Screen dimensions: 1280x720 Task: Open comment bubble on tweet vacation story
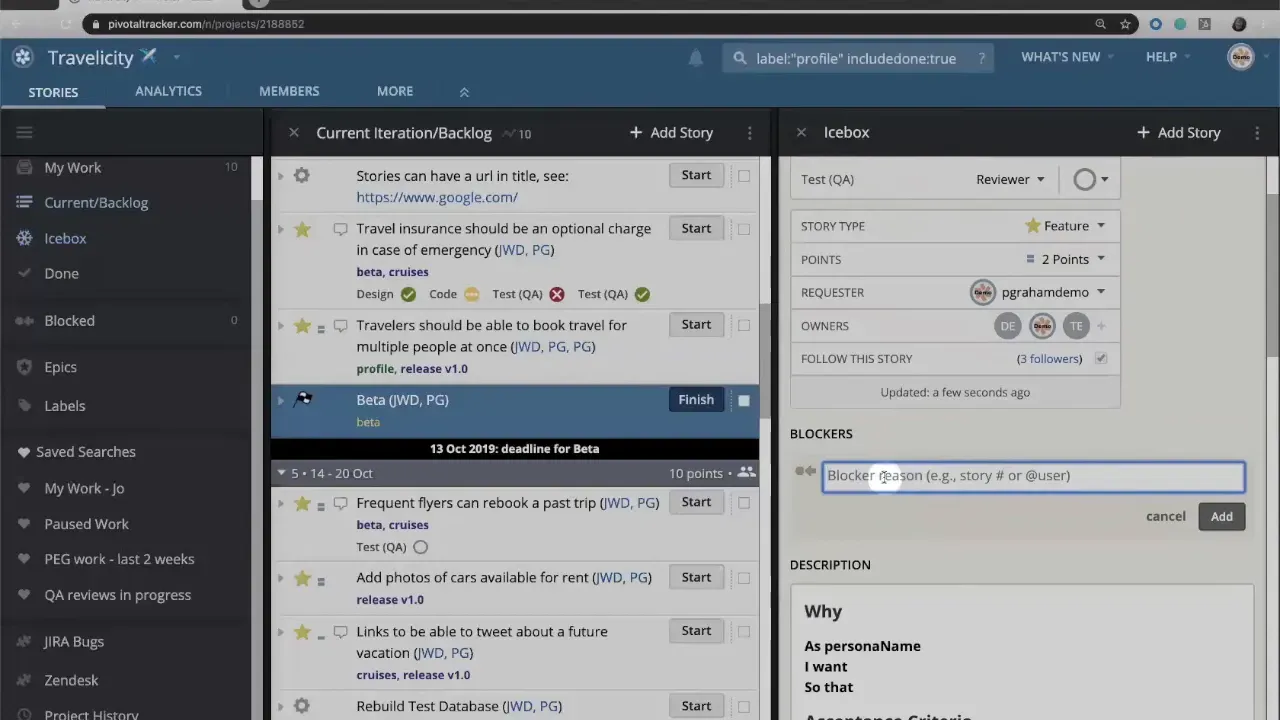[x=340, y=631]
